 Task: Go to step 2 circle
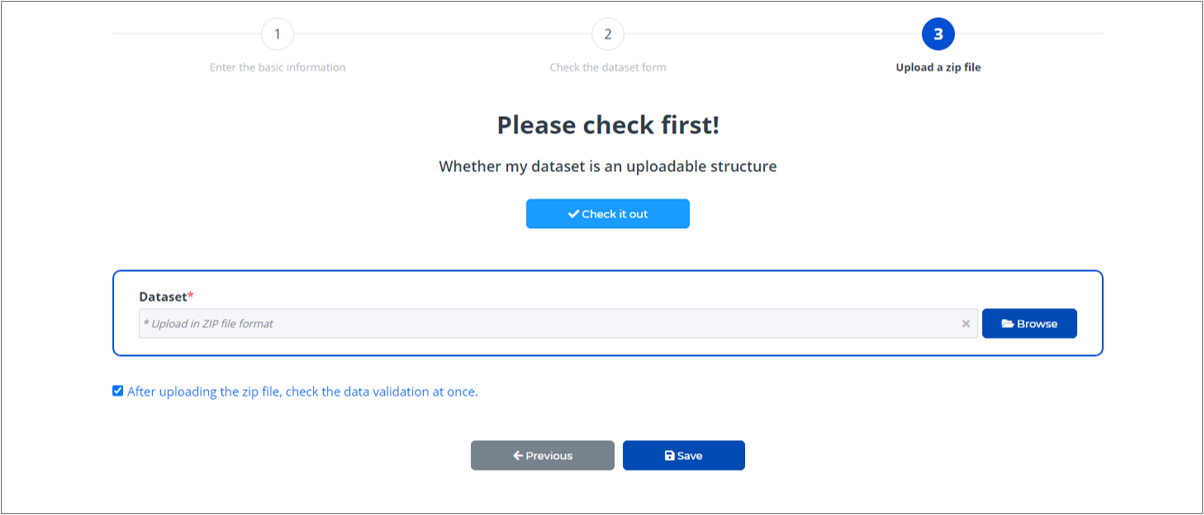[x=608, y=34]
